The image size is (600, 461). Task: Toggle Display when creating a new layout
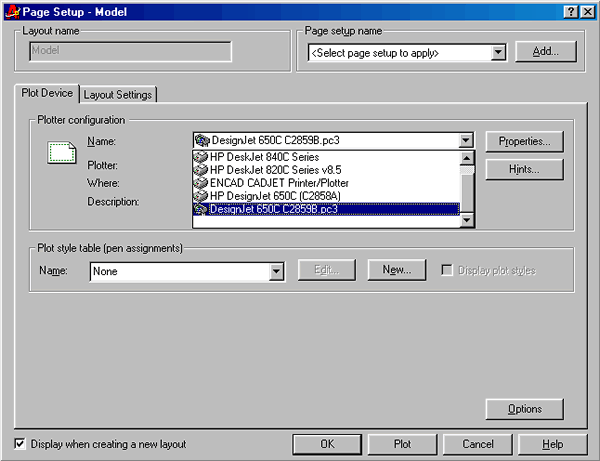click(x=21, y=443)
